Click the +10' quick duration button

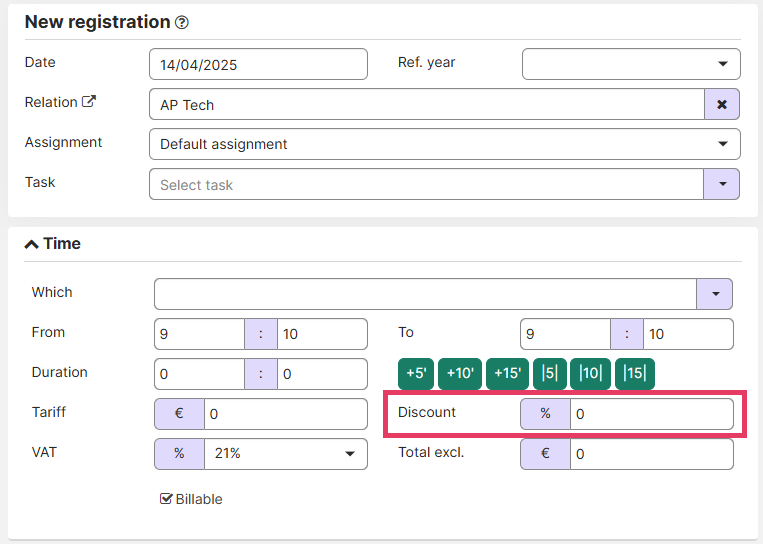coord(460,374)
